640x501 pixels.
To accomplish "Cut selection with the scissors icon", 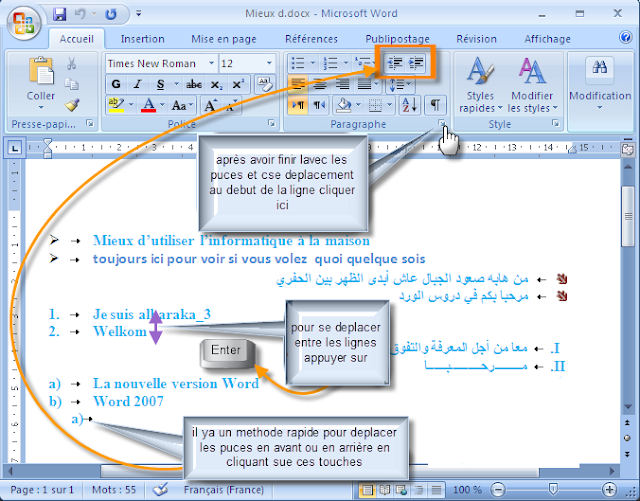I will (71, 64).
